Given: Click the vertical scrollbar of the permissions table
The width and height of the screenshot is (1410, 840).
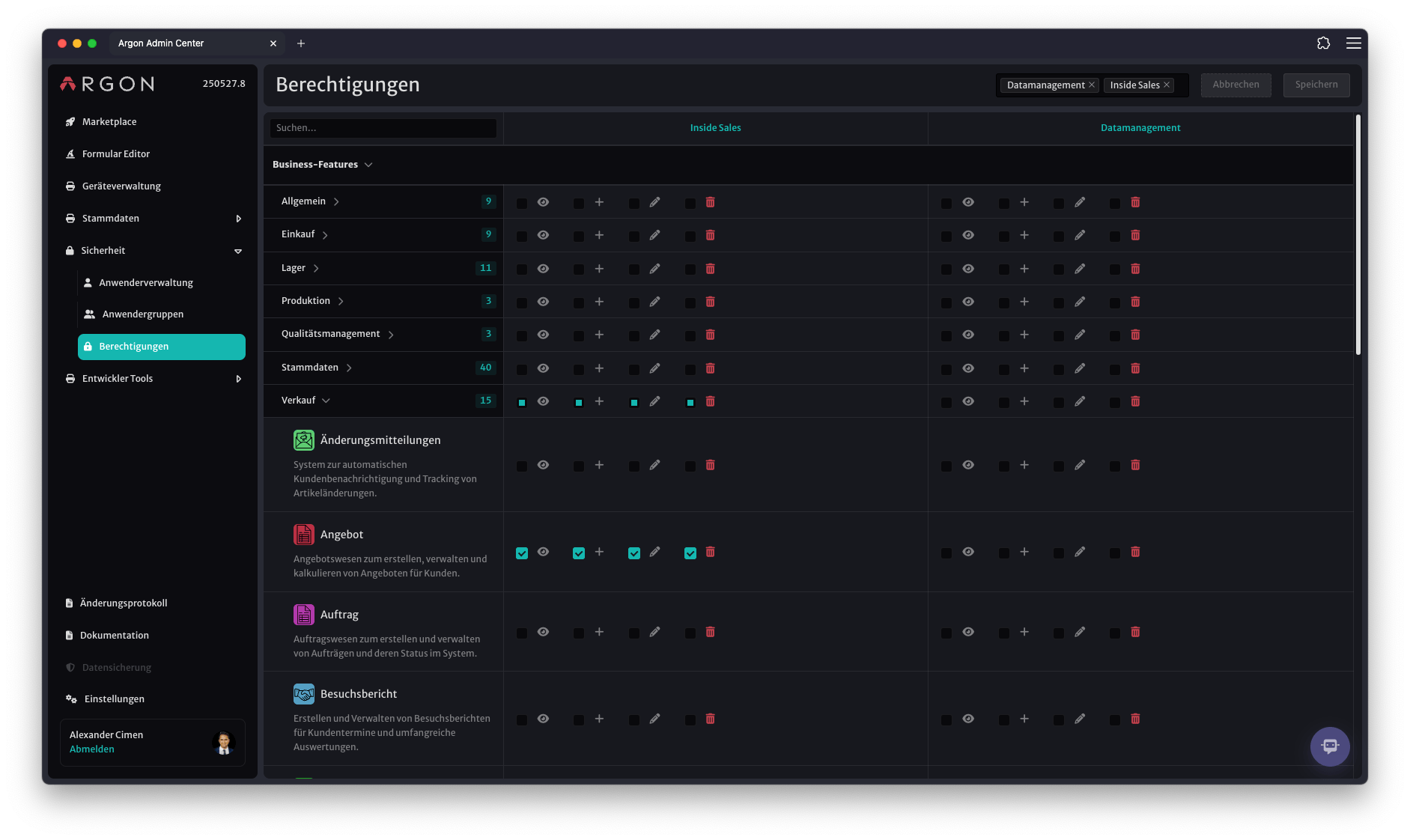Looking at the screenshot, I should click(x=1358, y=234).
